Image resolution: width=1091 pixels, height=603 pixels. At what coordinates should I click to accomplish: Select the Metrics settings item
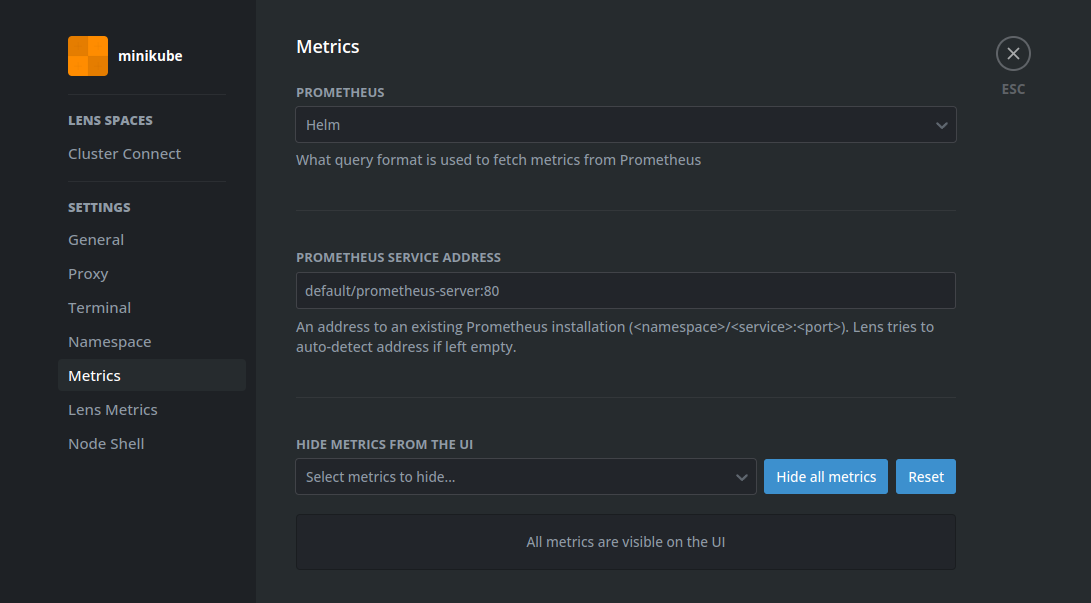(x=94, y=375)
